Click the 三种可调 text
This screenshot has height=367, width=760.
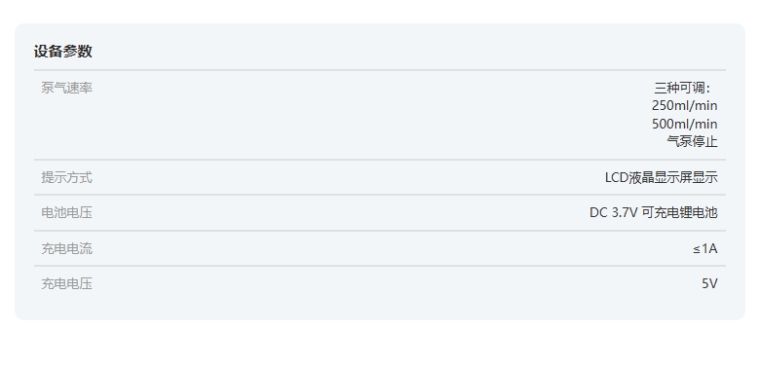(x=682, y=88)
